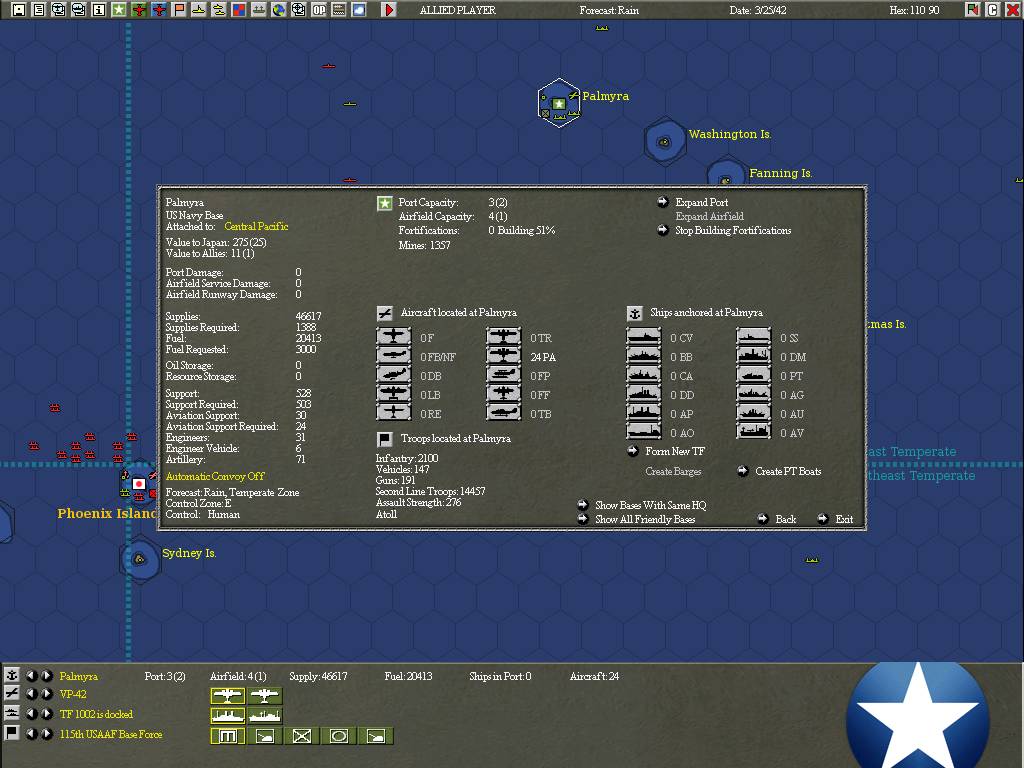This screenshot has height=768, width=1024.
Task: Open the OP operations toolbar icon
Action: point(319,10)
